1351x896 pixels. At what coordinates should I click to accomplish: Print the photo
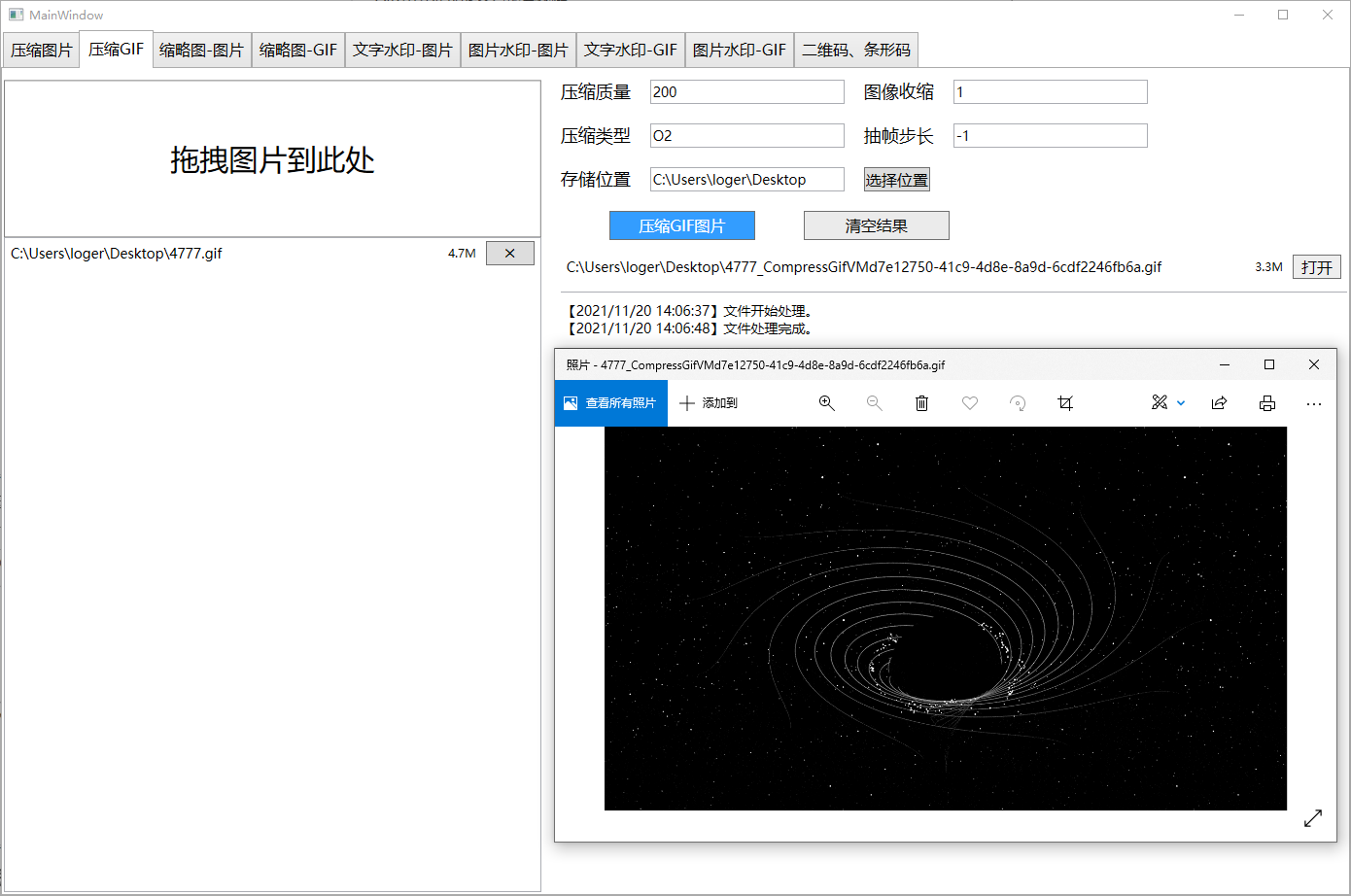[x=1266, y=402]
